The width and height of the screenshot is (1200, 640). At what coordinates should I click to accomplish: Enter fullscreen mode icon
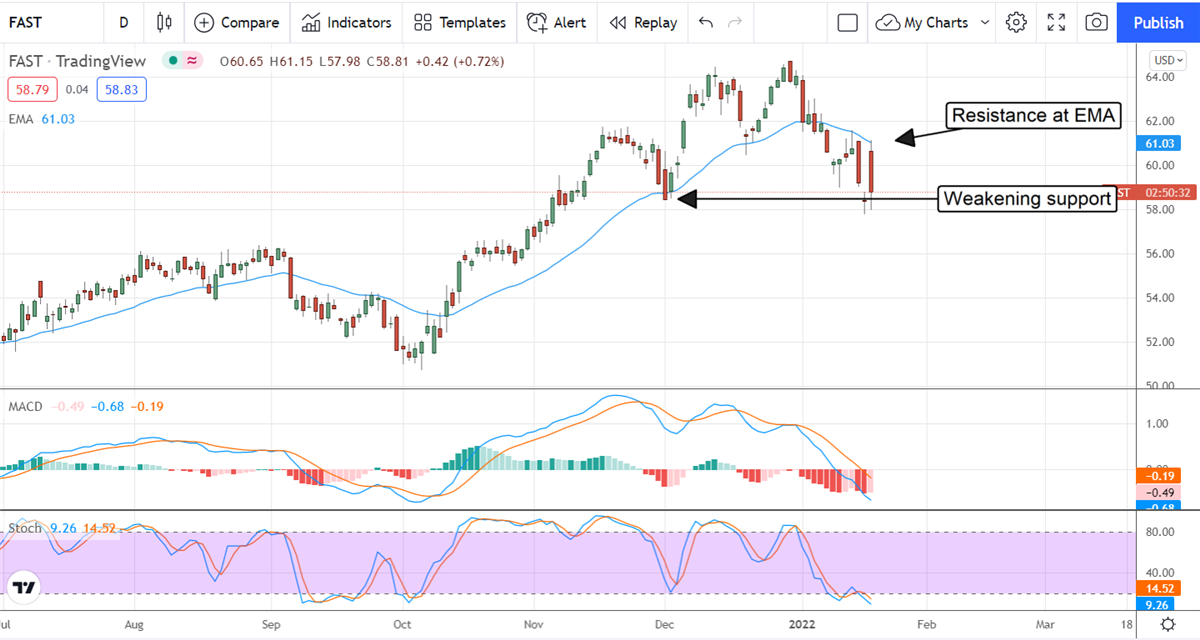point(1056,22)
